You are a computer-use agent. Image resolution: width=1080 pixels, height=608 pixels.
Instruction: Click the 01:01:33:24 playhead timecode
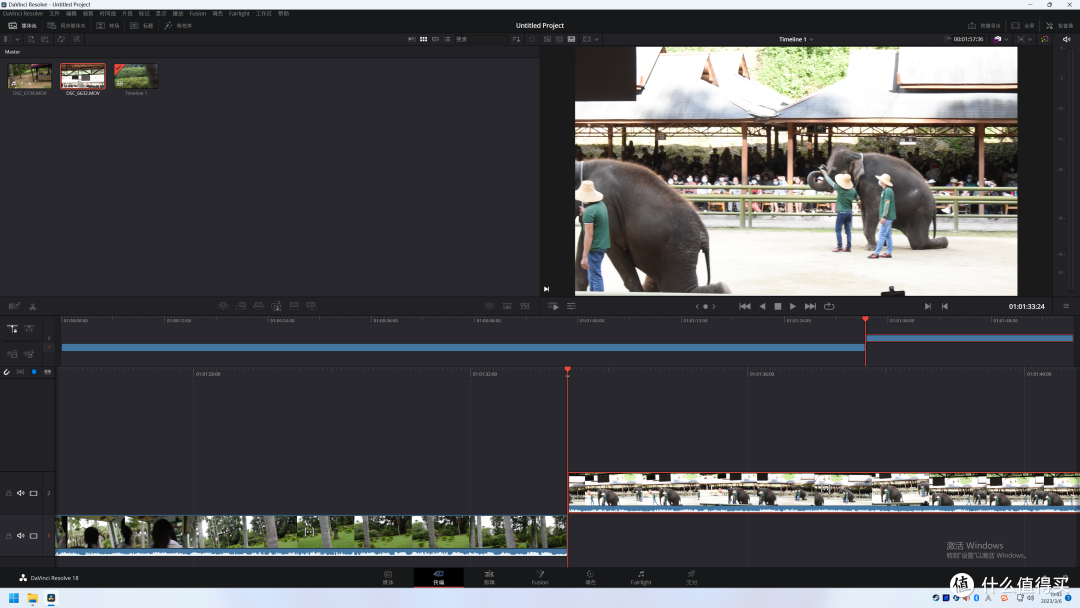[x=1026, y=306]
